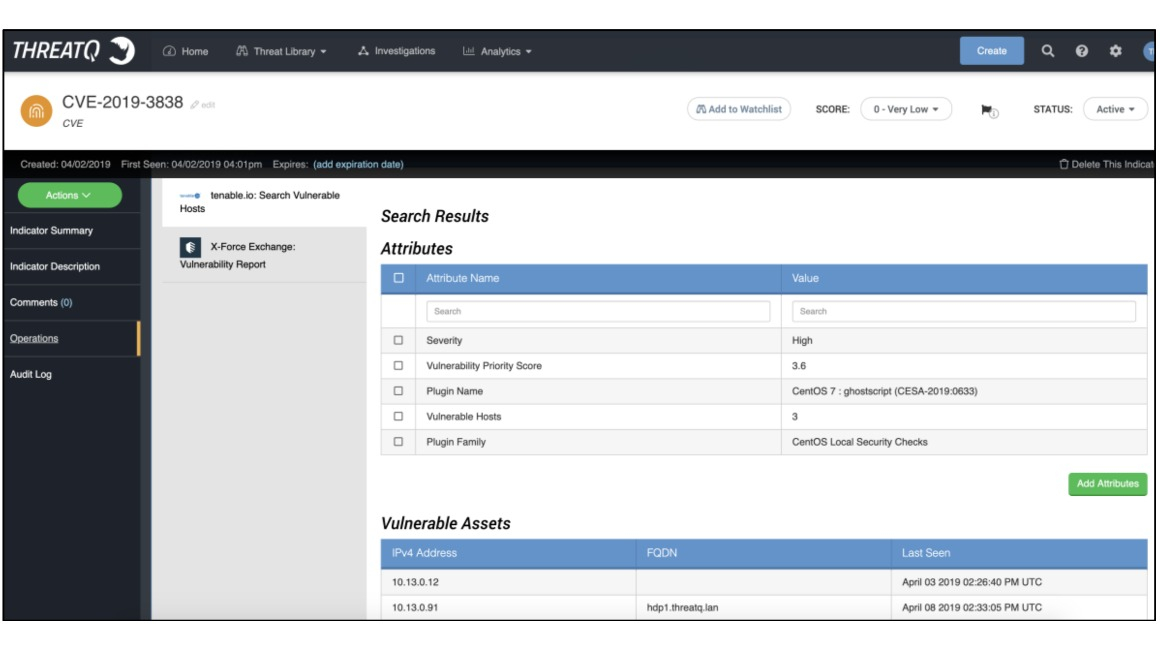
Task: Open the Score 0 - Very Low dropdown
Action: (906, 110)
